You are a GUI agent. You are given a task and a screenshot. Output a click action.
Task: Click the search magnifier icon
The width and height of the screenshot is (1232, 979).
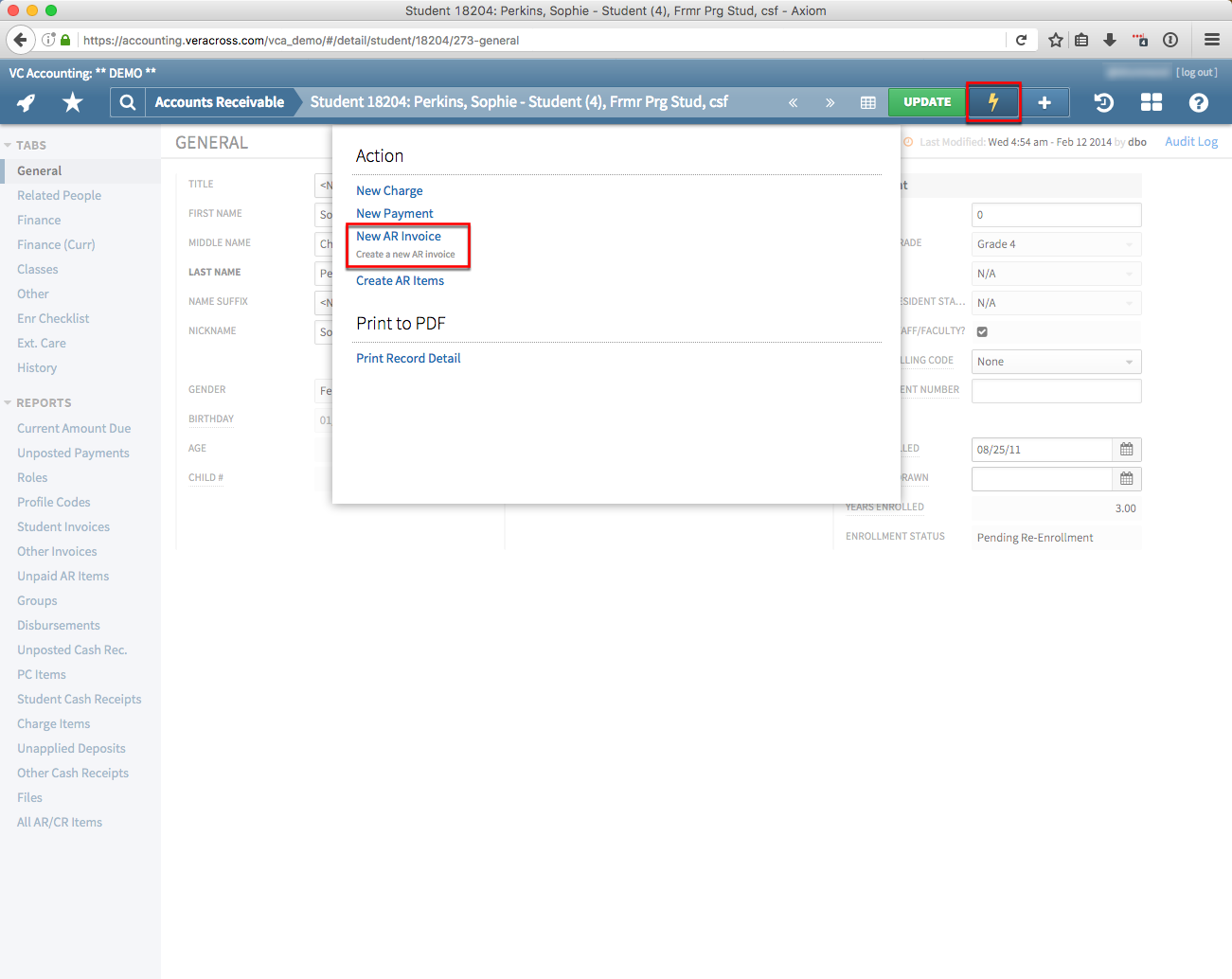127,101
